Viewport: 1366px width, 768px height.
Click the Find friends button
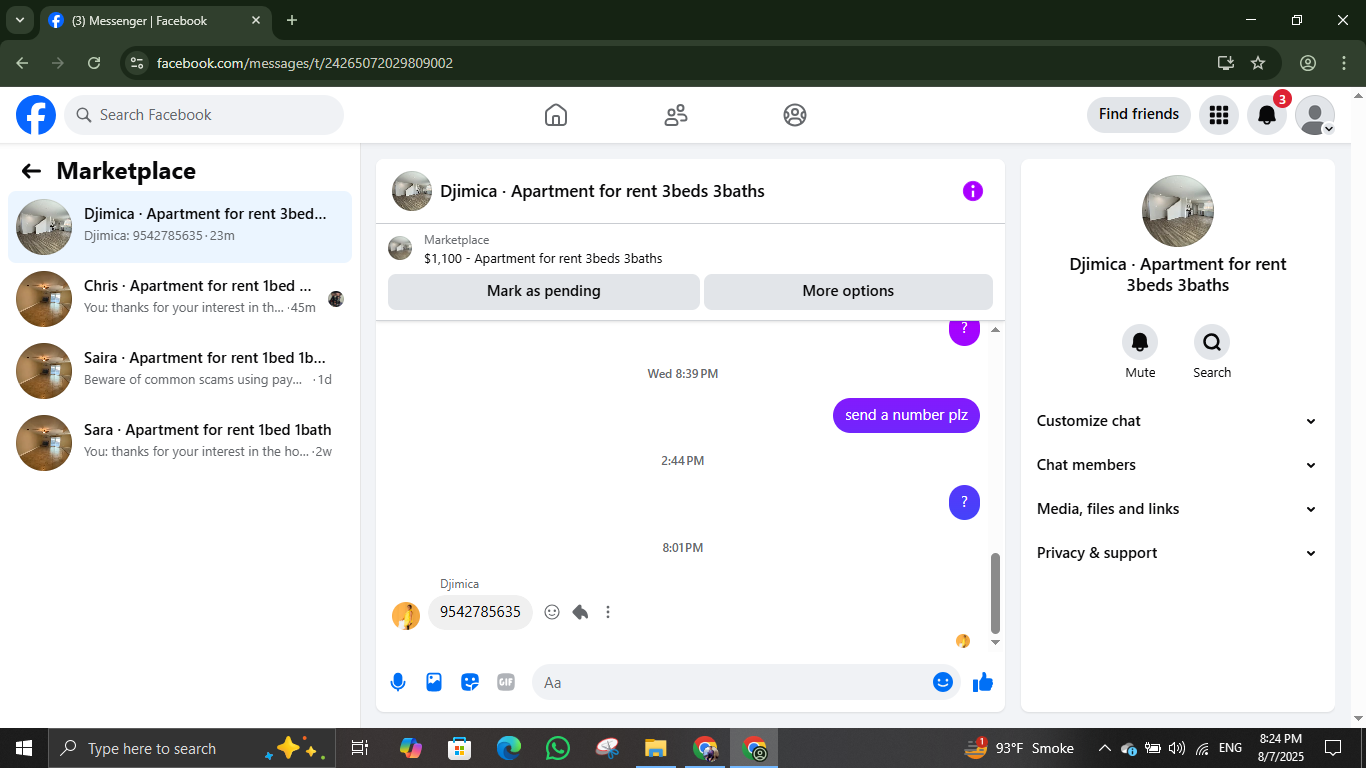click(1139, 115)
